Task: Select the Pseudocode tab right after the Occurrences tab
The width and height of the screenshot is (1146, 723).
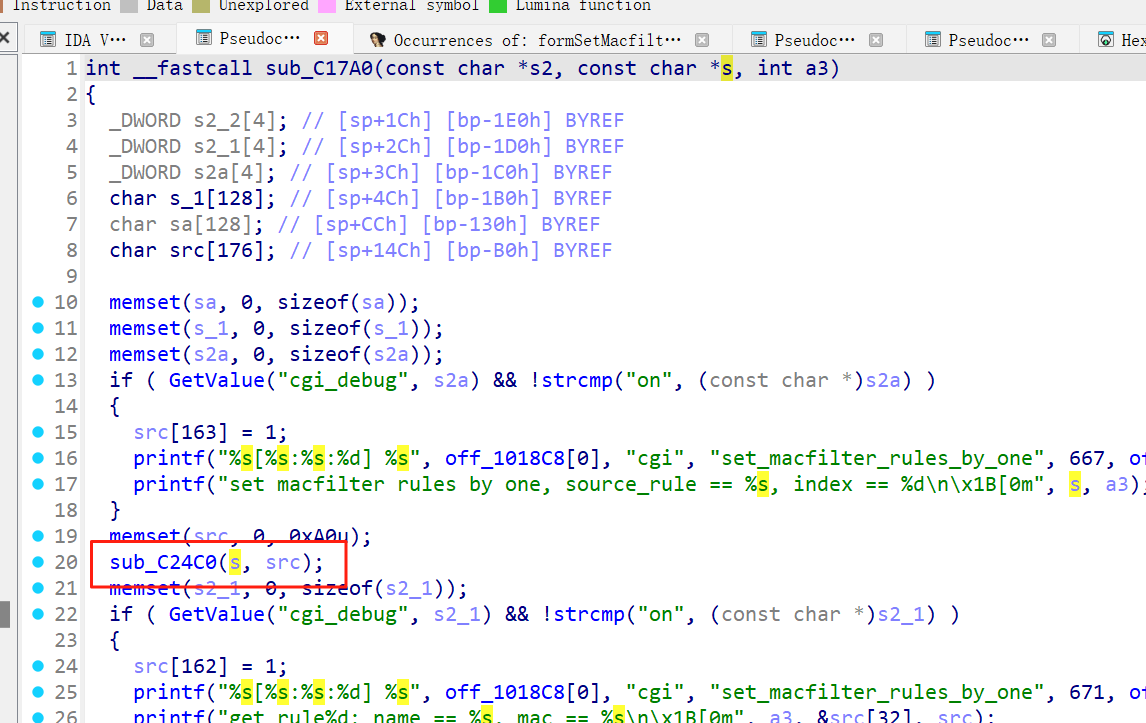Action: (814, 39)
